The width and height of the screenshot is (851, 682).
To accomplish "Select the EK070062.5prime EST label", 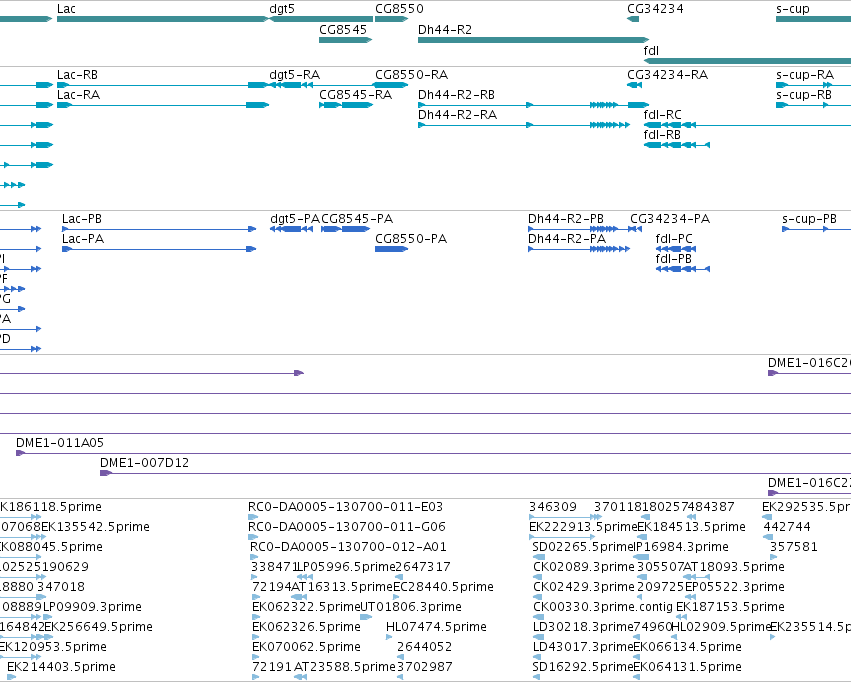I will [306, 647].
